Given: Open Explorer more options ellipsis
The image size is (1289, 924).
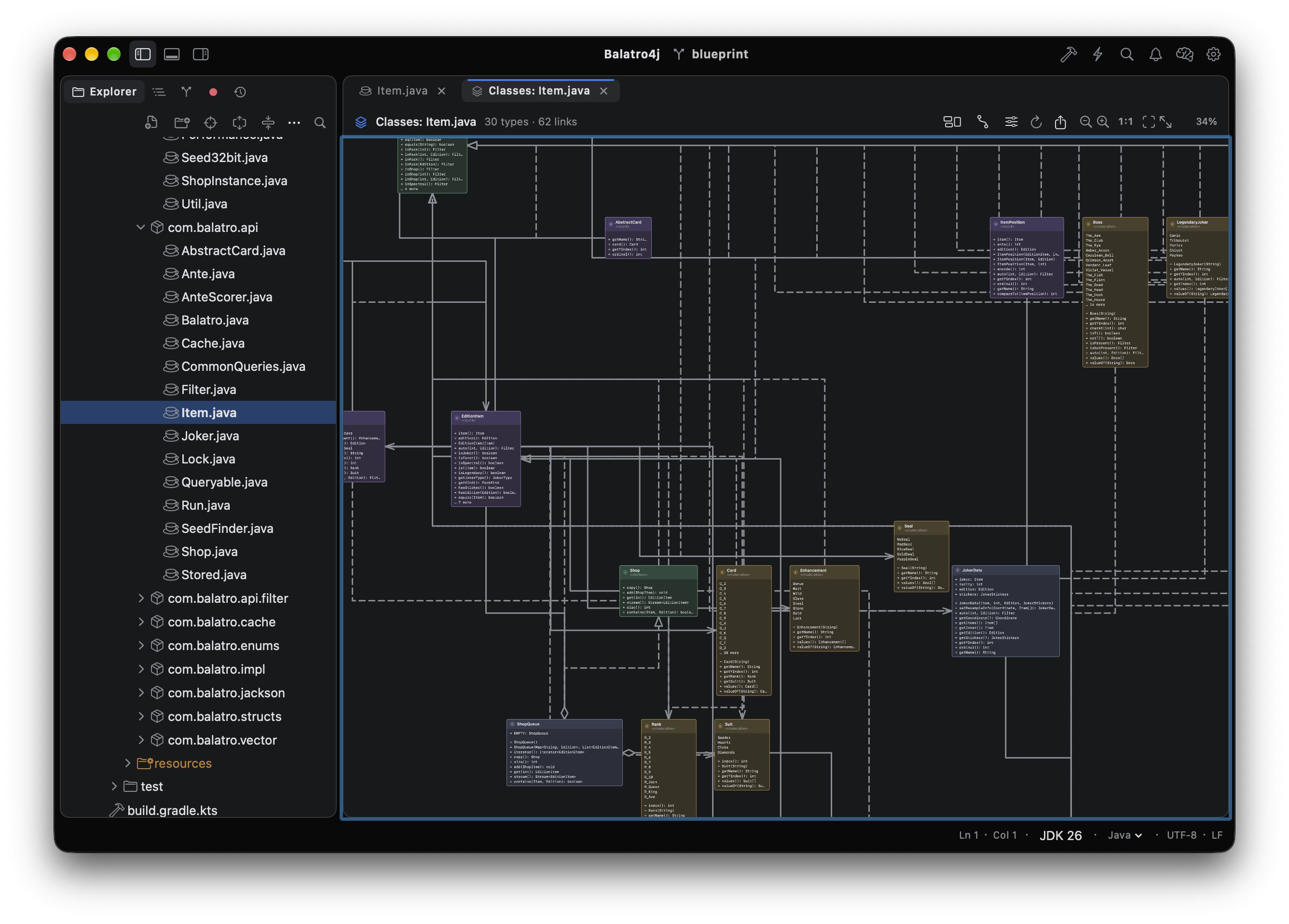Looking at the screenshot, I should [x=294, y=122].
